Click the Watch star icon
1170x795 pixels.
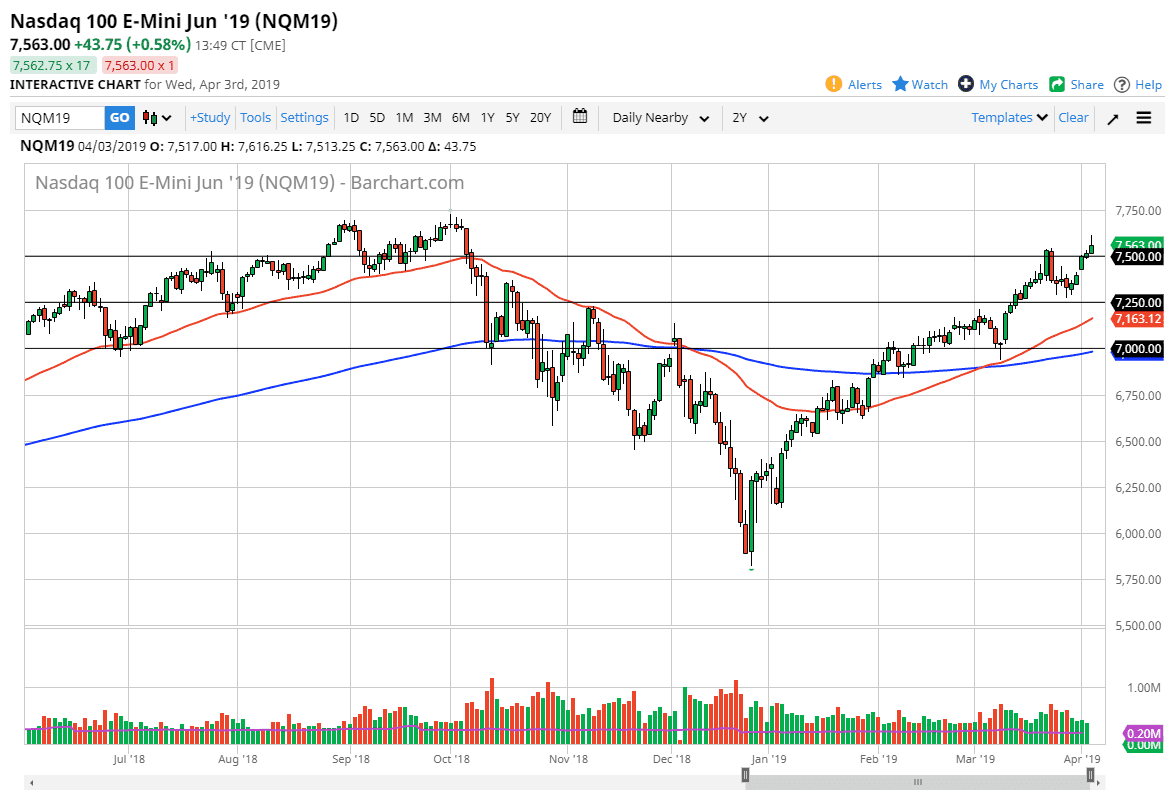click(898, 84)
